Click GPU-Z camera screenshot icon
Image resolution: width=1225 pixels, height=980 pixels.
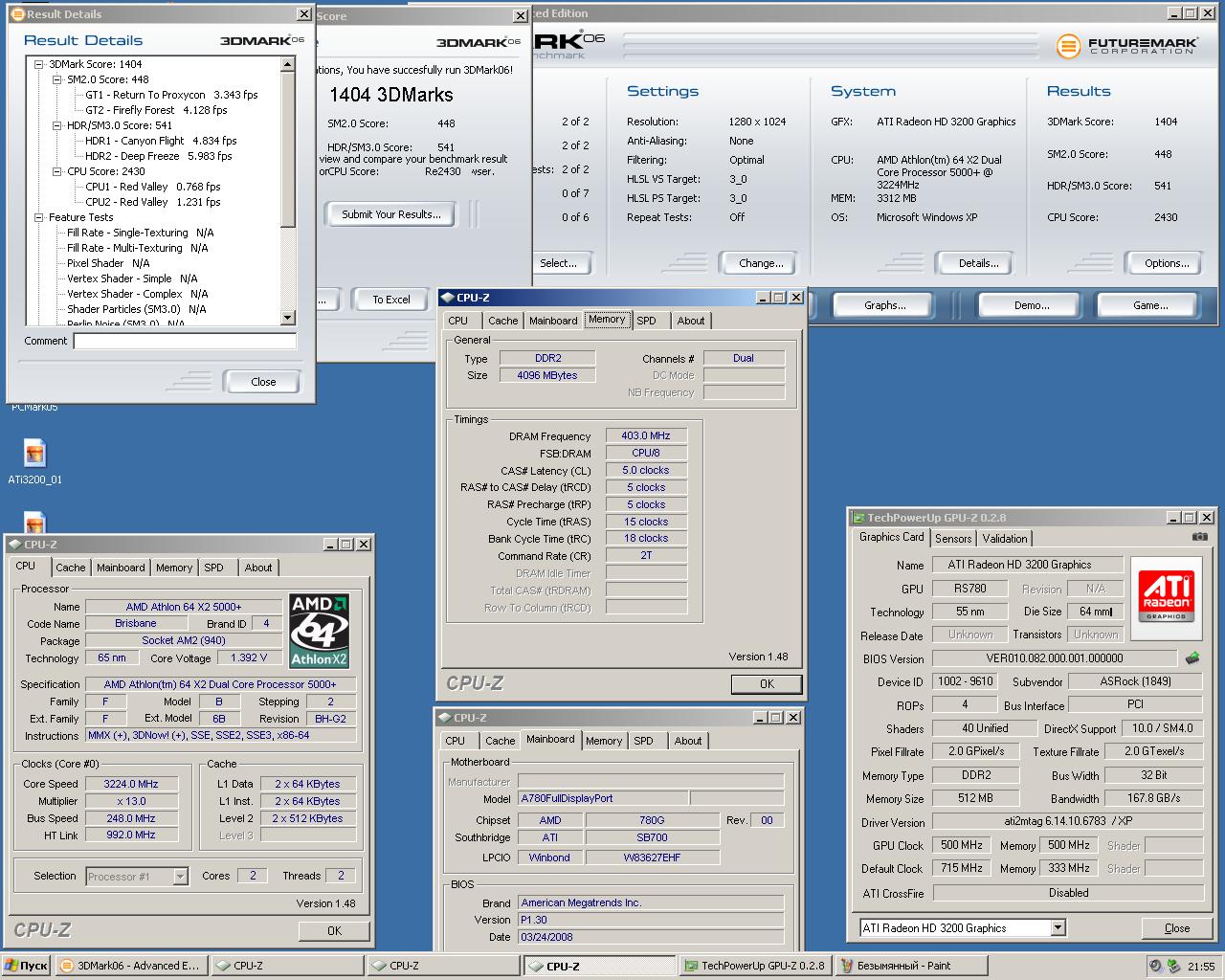coord(1199,537)
